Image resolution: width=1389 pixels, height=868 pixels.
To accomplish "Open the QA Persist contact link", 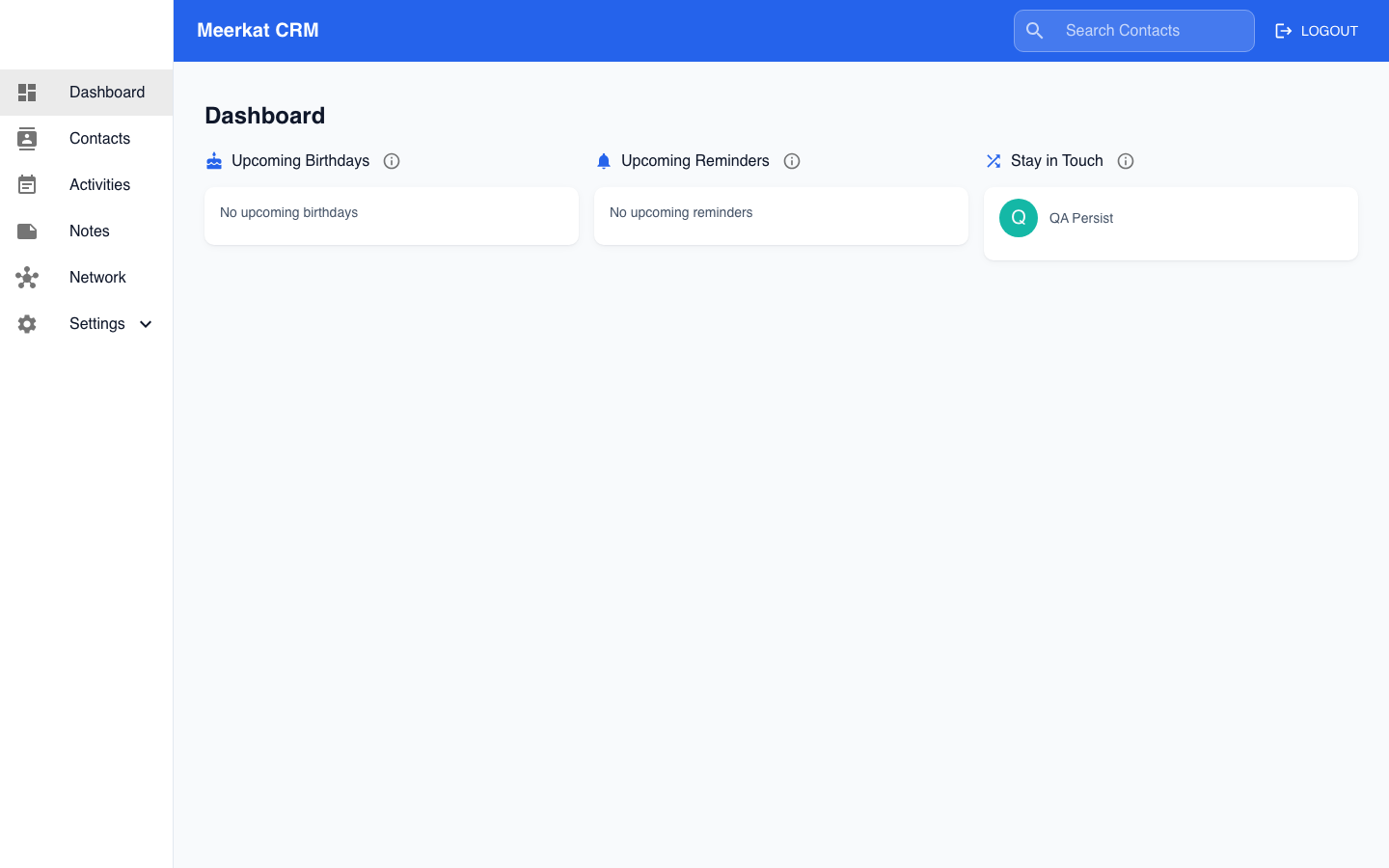I will tap(1081, 218).
